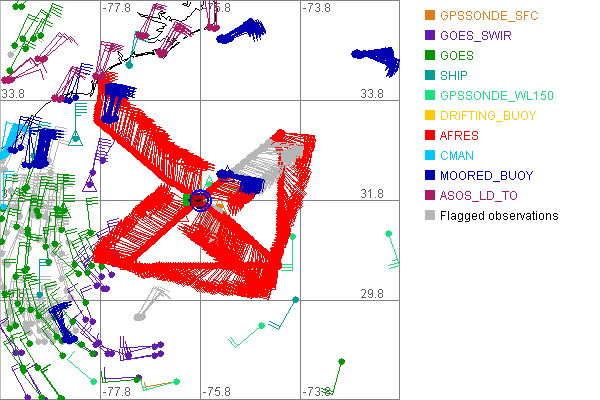Click the gray Flagged observations swatch
The height and width of the screenshot is (400, 600).
tap(430, 216)
